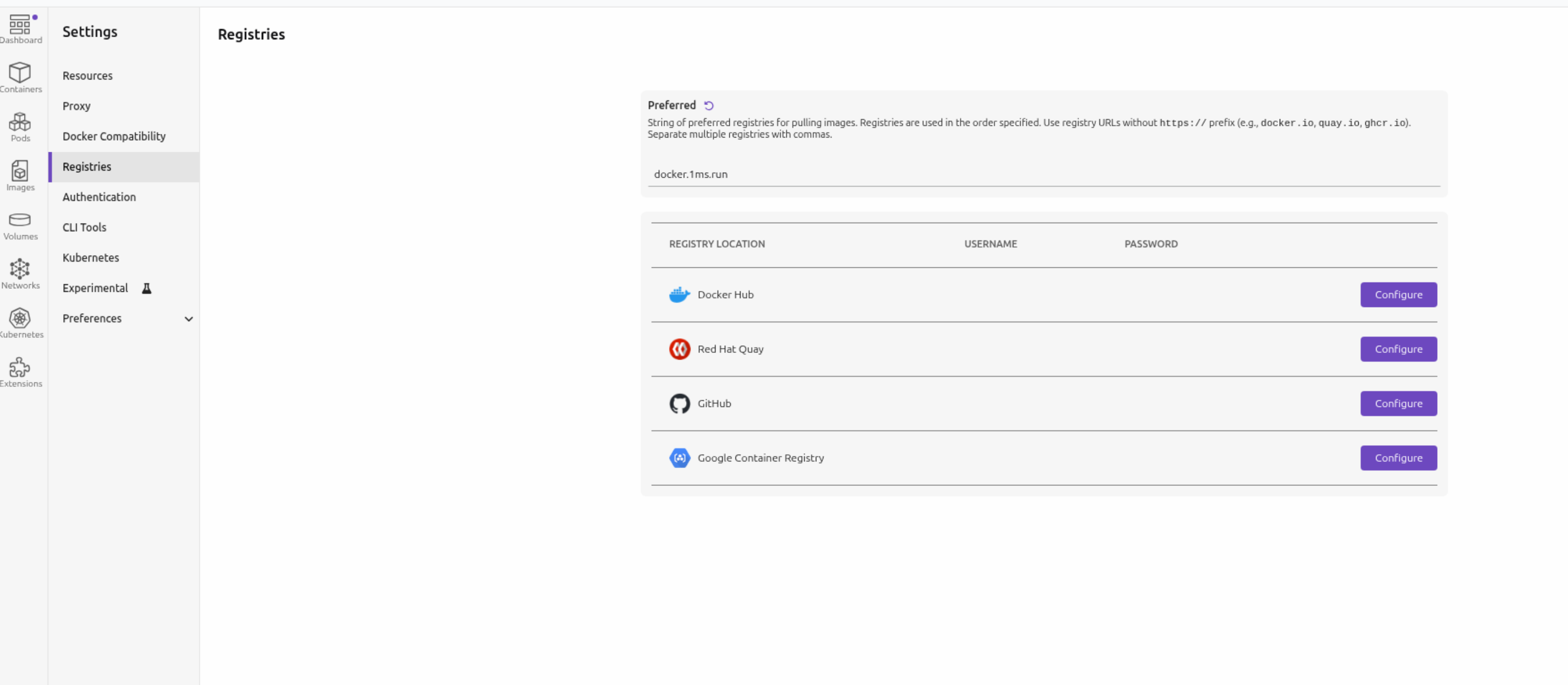Reset Preferred registries with circular arrow

[x=708, y=105]
